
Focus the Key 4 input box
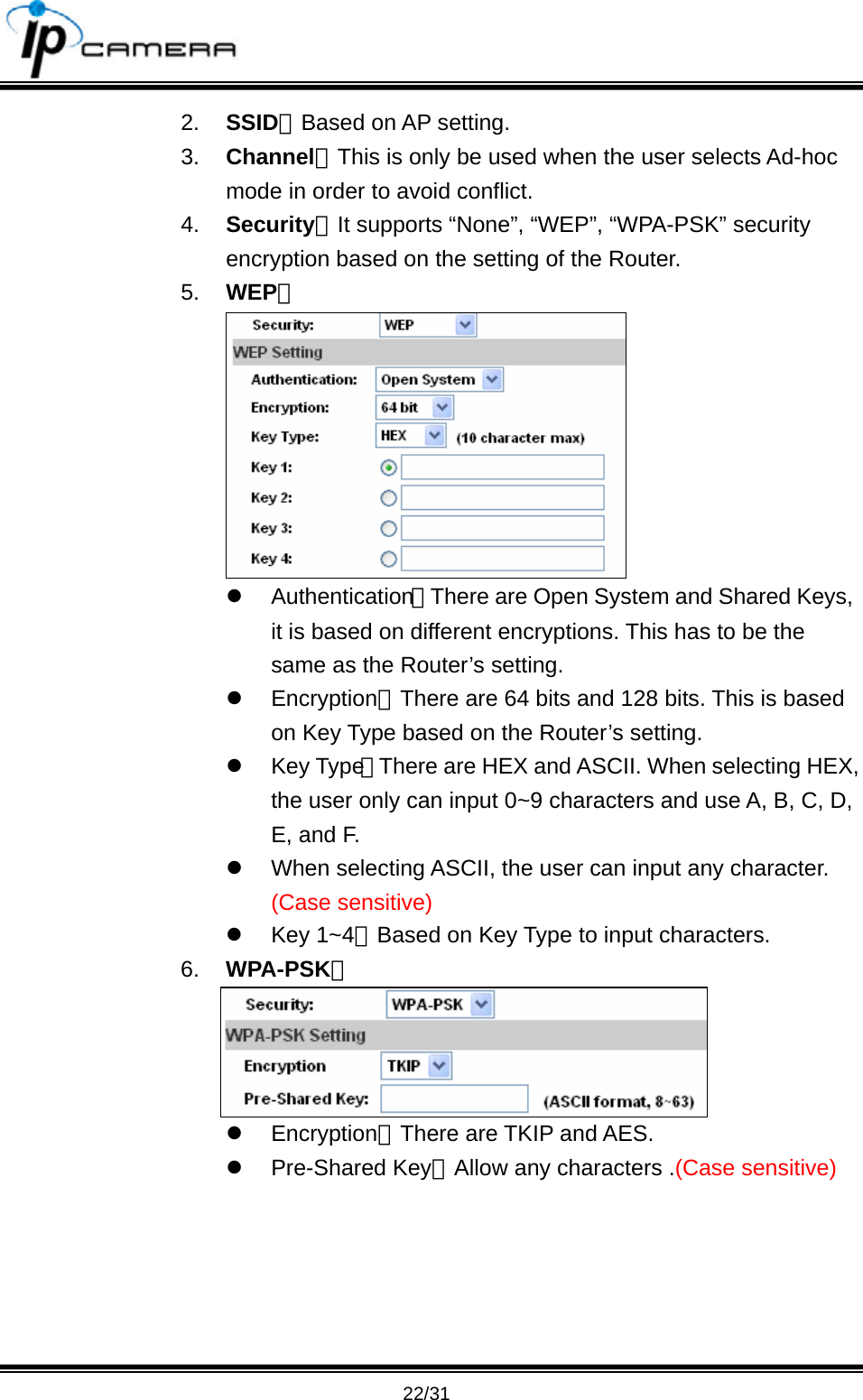pyautogui.click(x=503, y=559)
